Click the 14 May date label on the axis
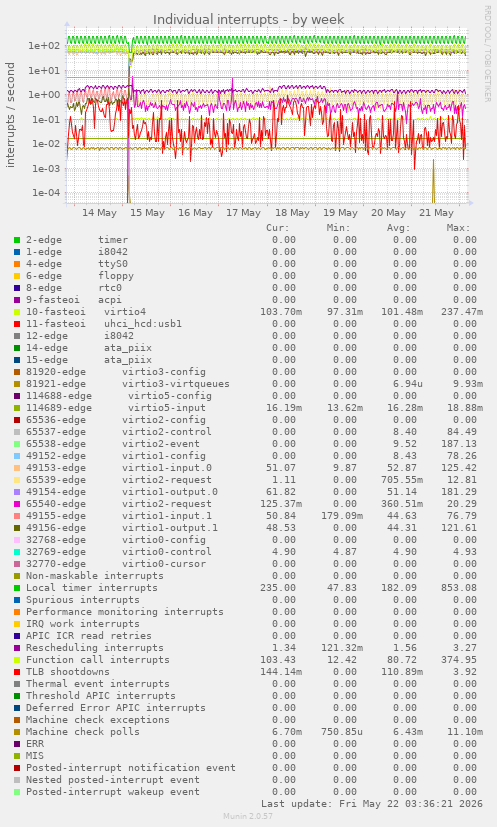This screenshot has height=827, width=497. click(99, 213)
